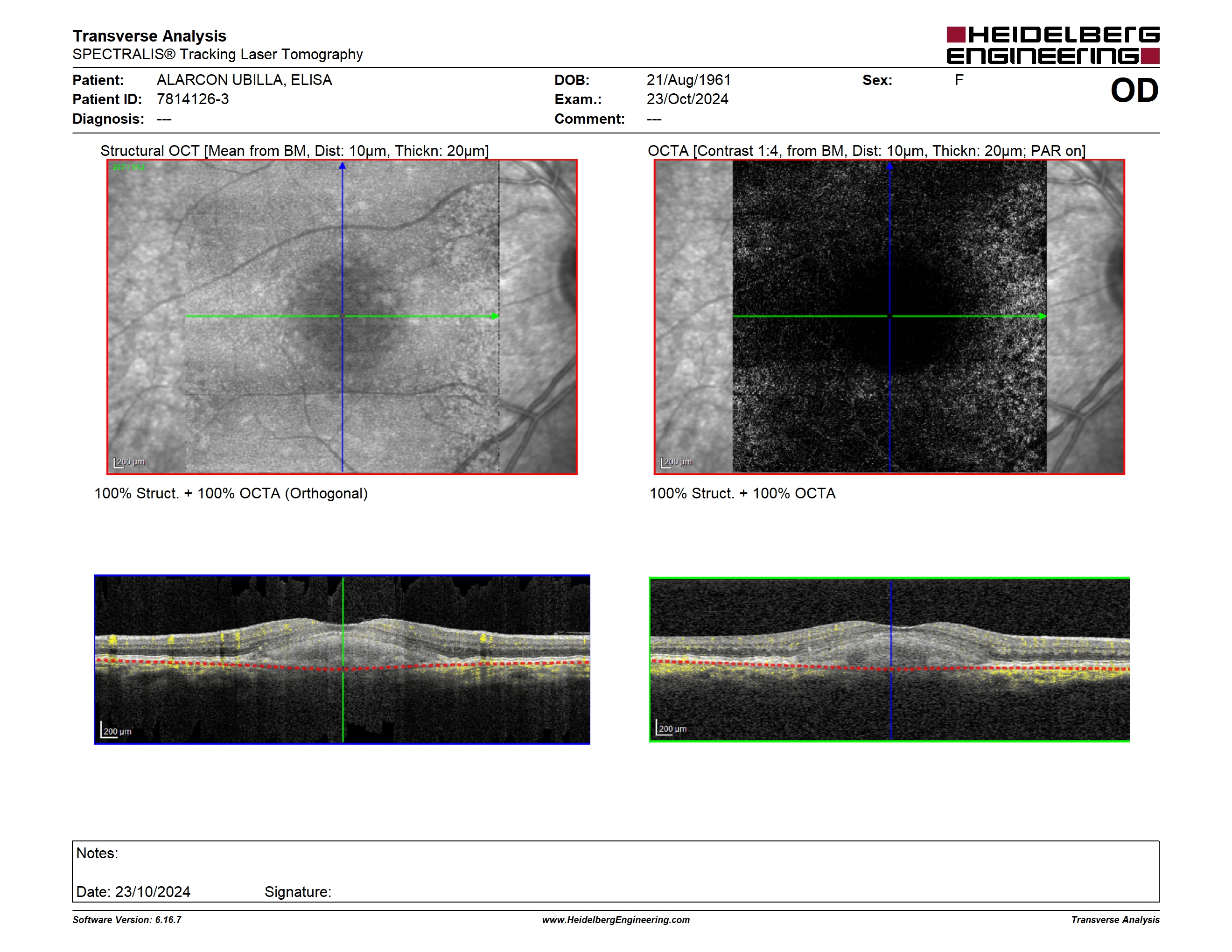Click the 'Signature:' field

(298, 892)
